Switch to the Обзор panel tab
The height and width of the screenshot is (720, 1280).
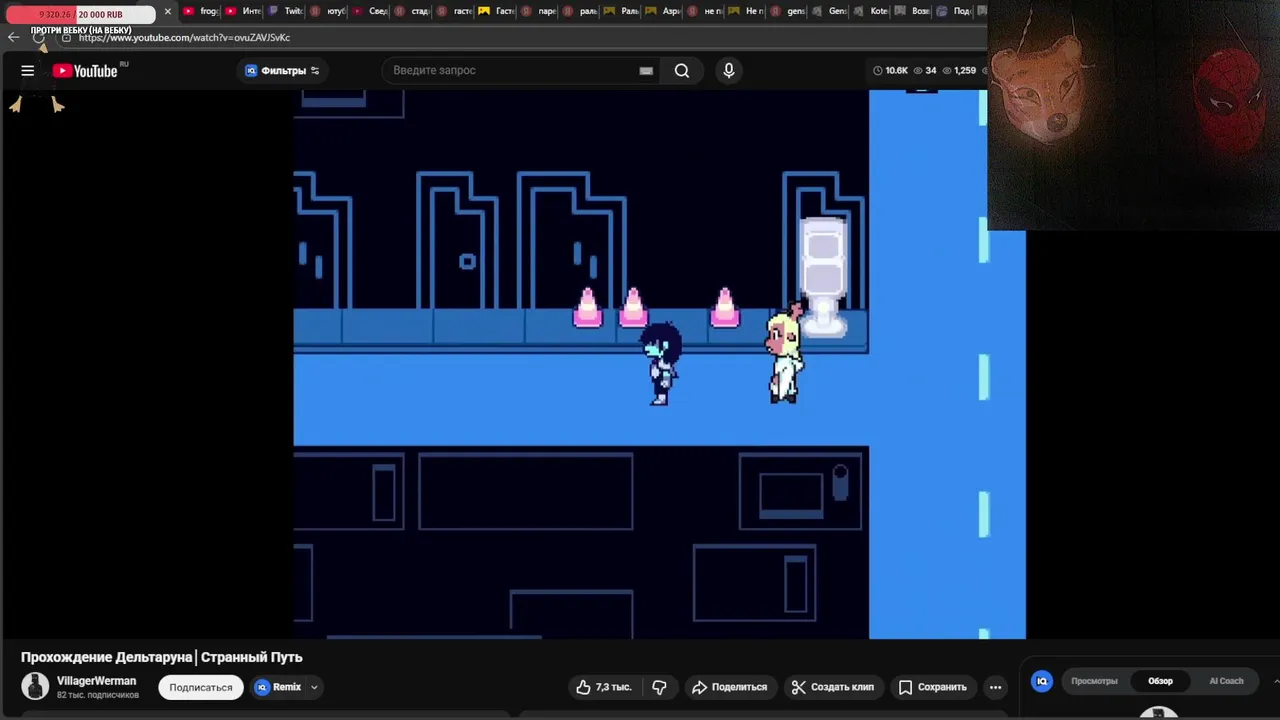(1160, 681)
